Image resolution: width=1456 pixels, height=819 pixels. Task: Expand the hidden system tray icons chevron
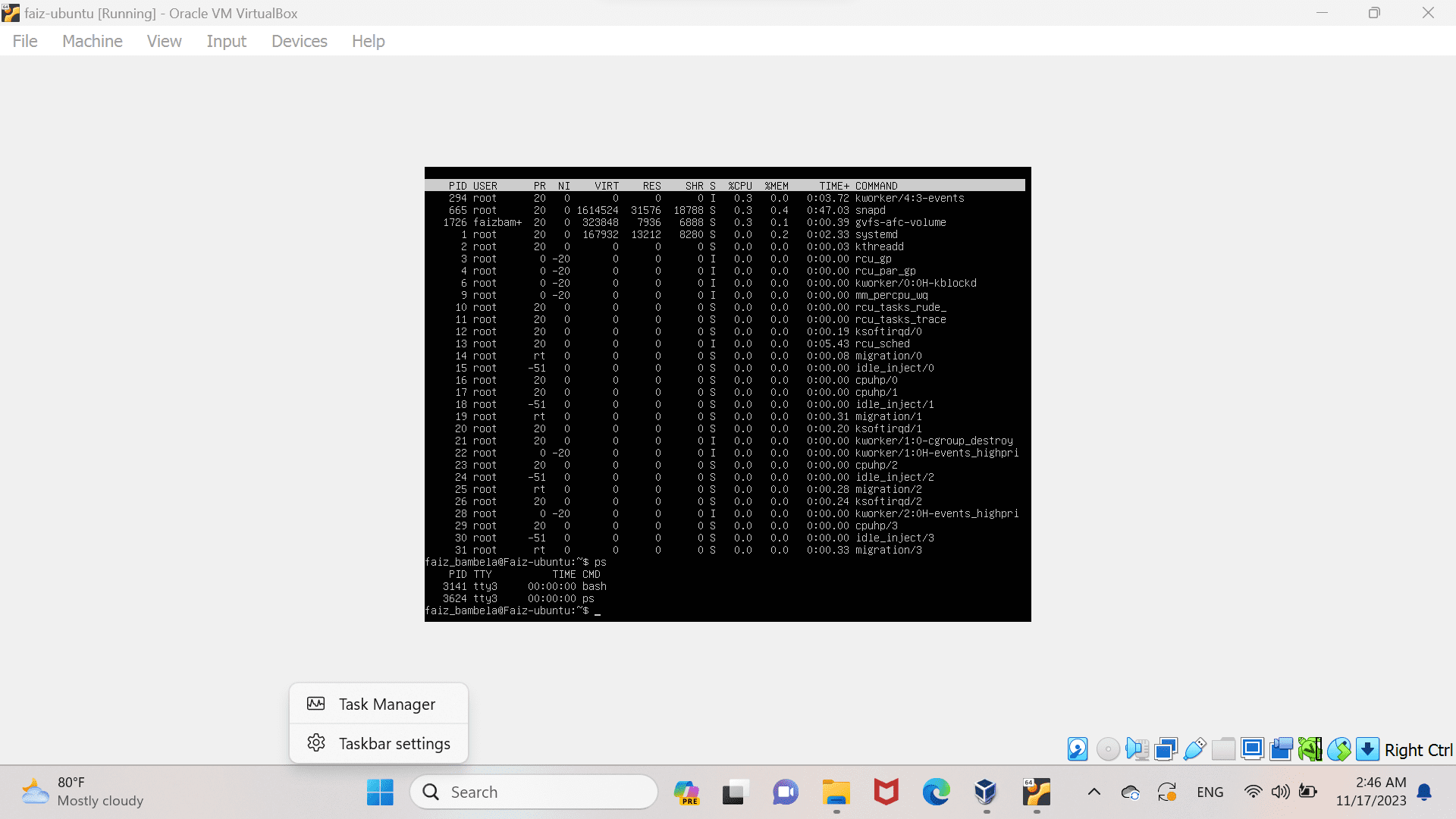click(1094, 792)
